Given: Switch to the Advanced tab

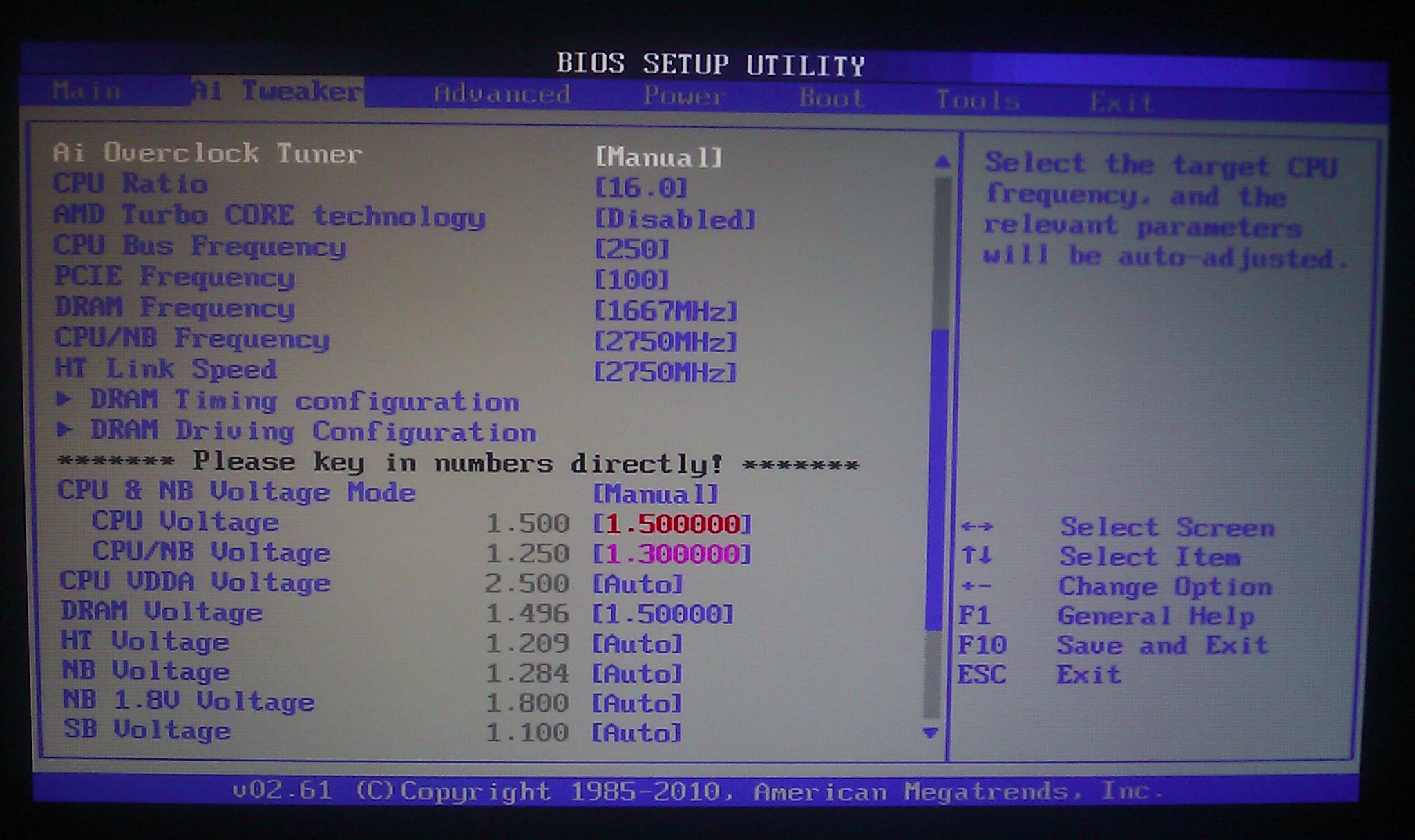Looking at the screenshot, I should coord(502,94).
